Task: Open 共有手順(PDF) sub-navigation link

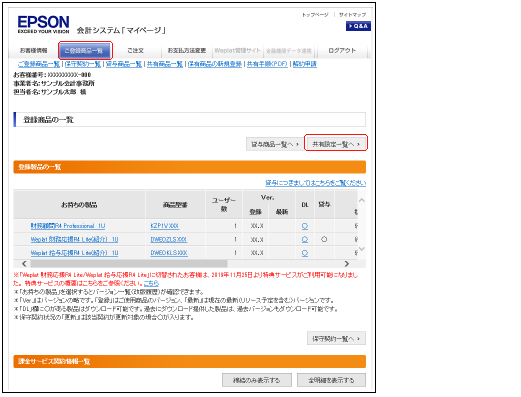Action: (x=267, y=64)
